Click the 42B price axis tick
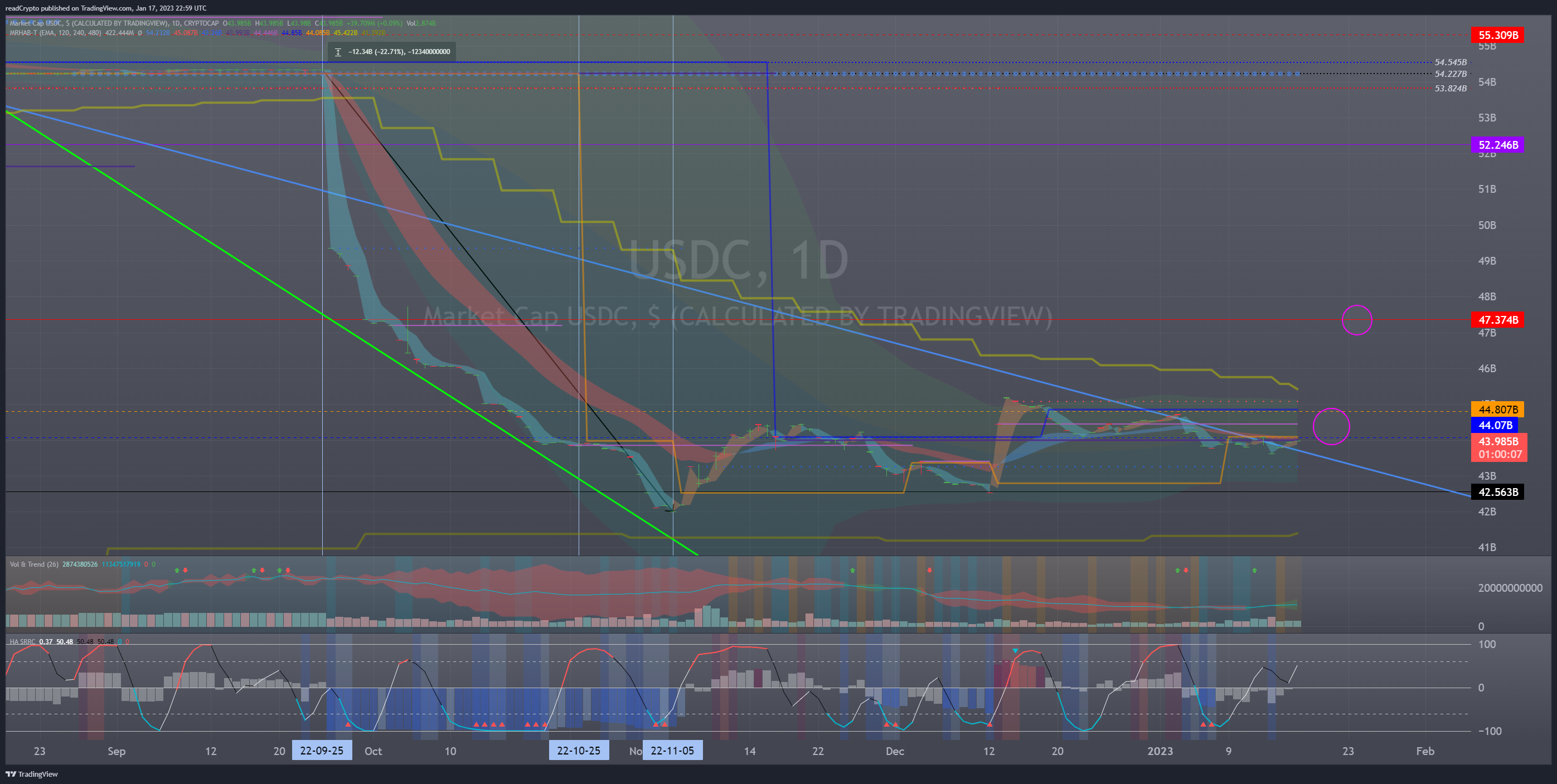 click(1487, 512)
